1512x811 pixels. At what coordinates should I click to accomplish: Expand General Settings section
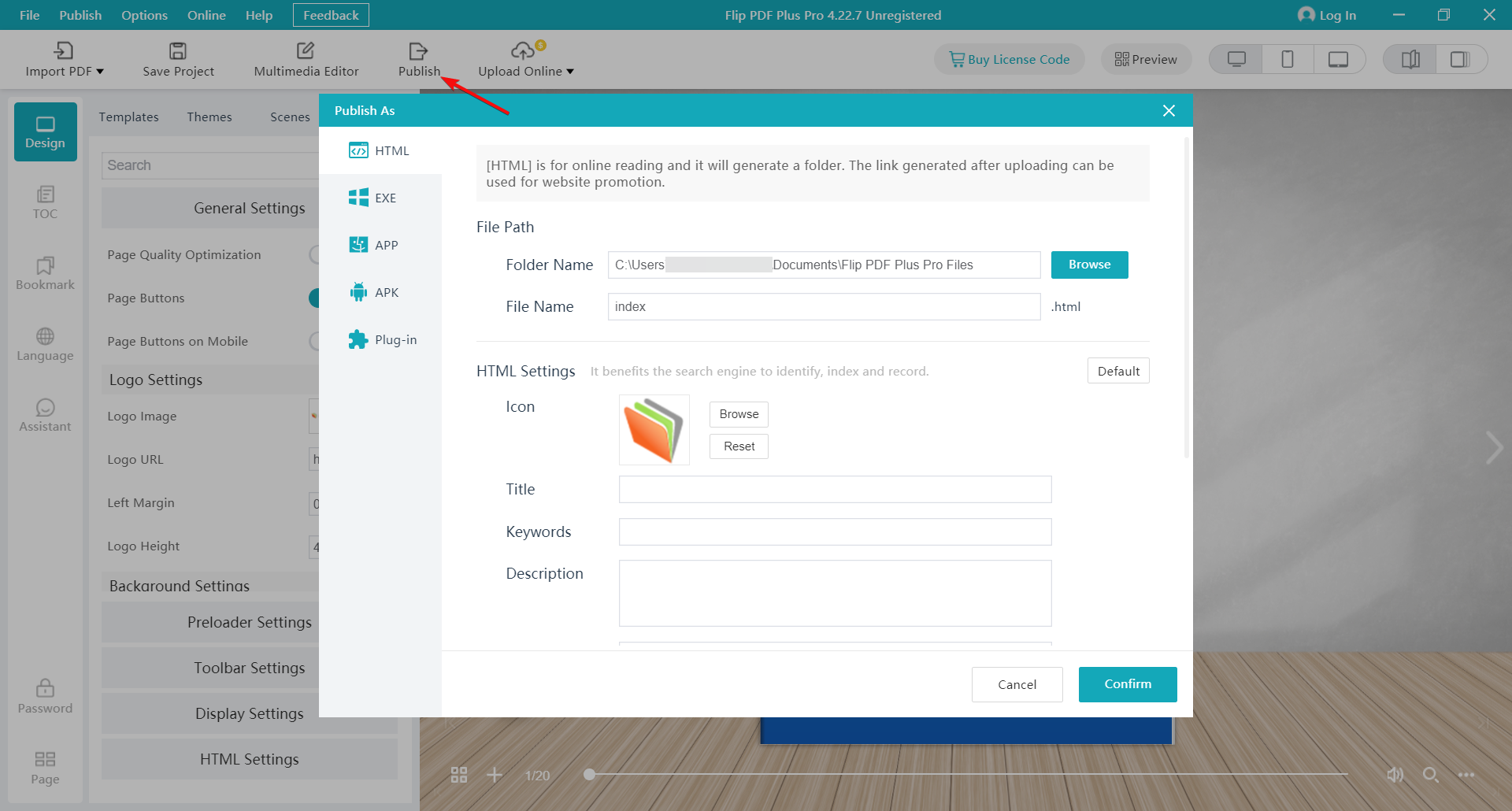249,208
